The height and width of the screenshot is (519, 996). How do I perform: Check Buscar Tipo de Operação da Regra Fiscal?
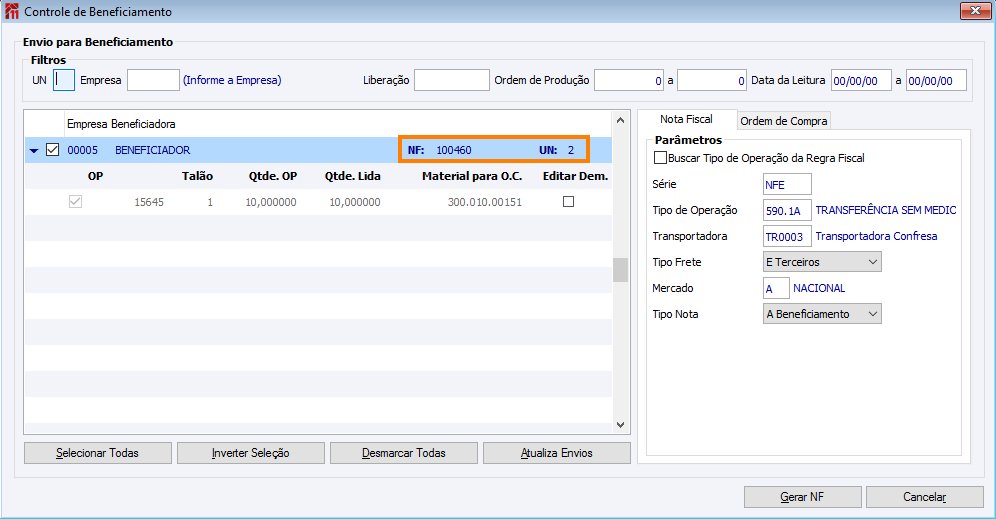click(661, 158)
